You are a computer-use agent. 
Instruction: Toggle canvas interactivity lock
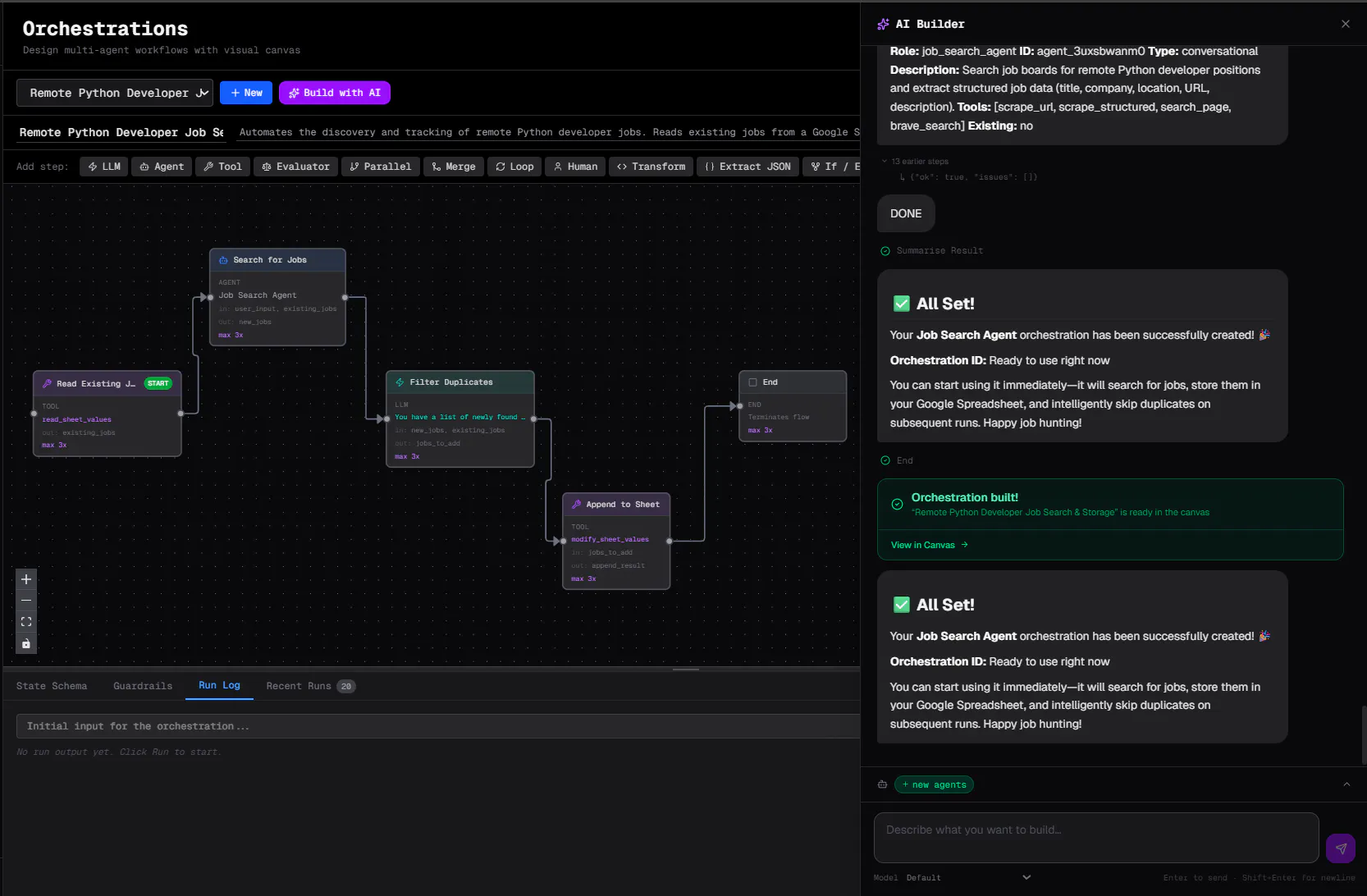tap(26, 643)
